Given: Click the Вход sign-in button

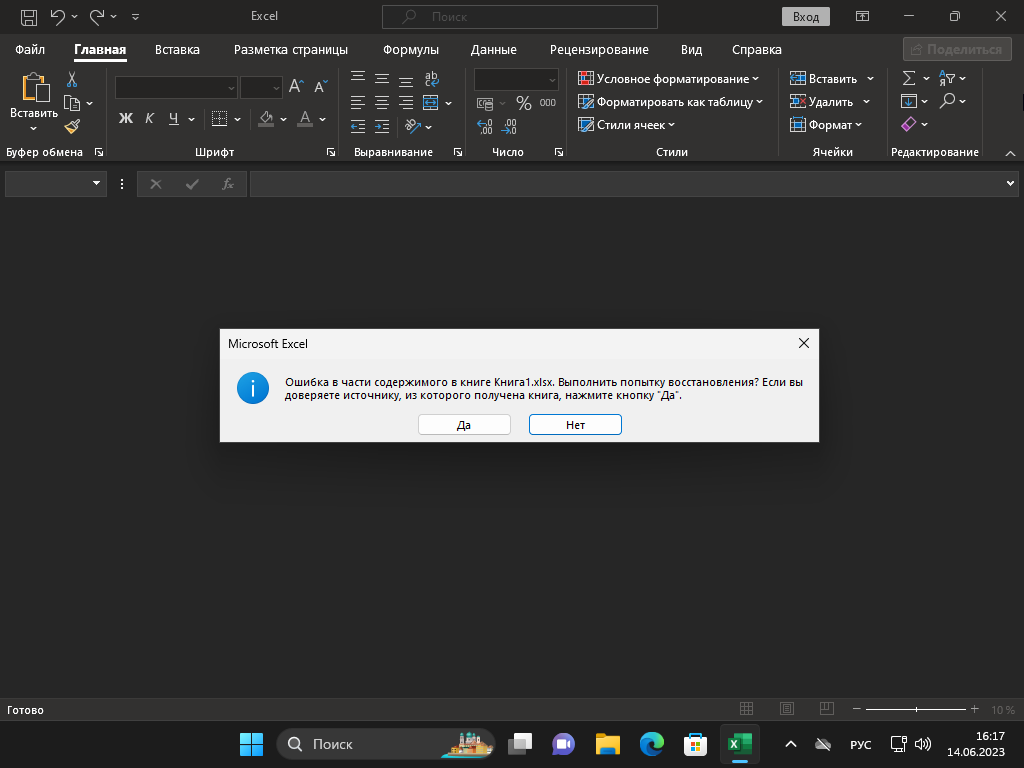Looking at the screenshot, I should click(806, 17).
